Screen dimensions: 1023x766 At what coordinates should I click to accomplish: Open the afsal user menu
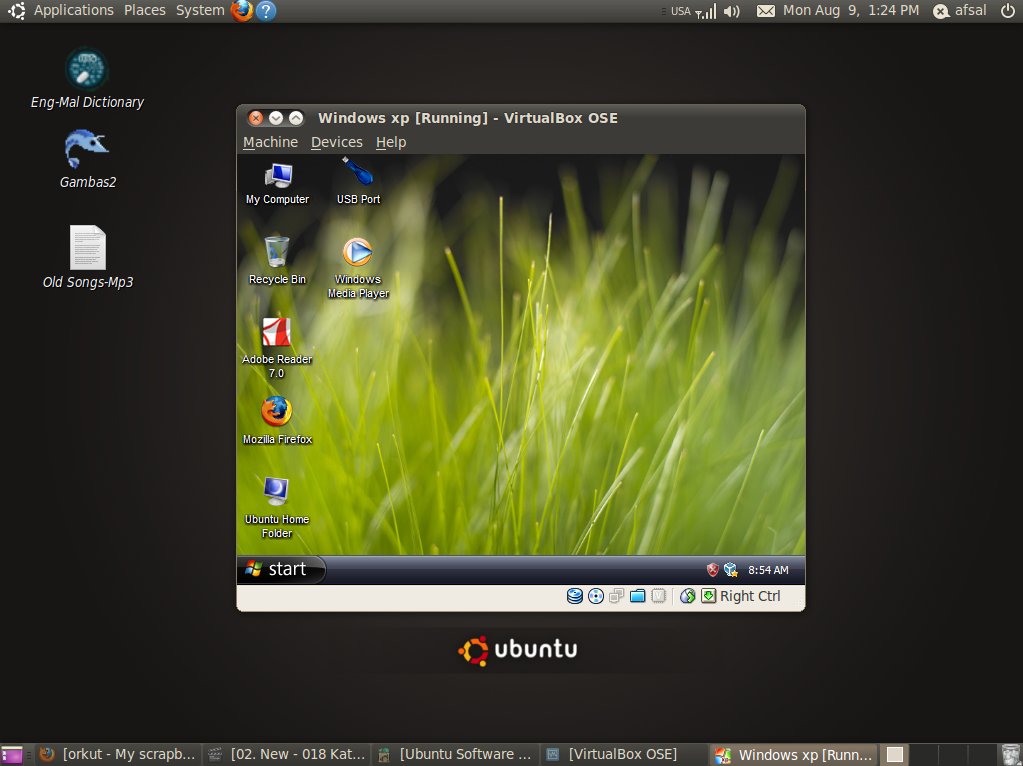pyautogui.click(x=960, y=10)
